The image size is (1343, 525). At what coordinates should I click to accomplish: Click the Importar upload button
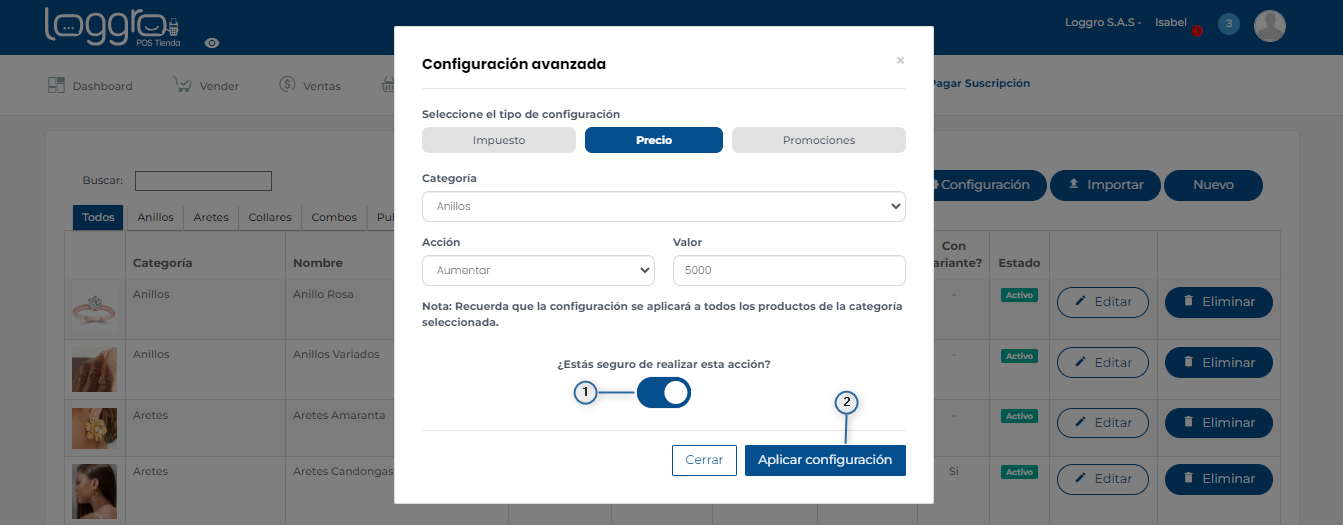coord(1104,185)
